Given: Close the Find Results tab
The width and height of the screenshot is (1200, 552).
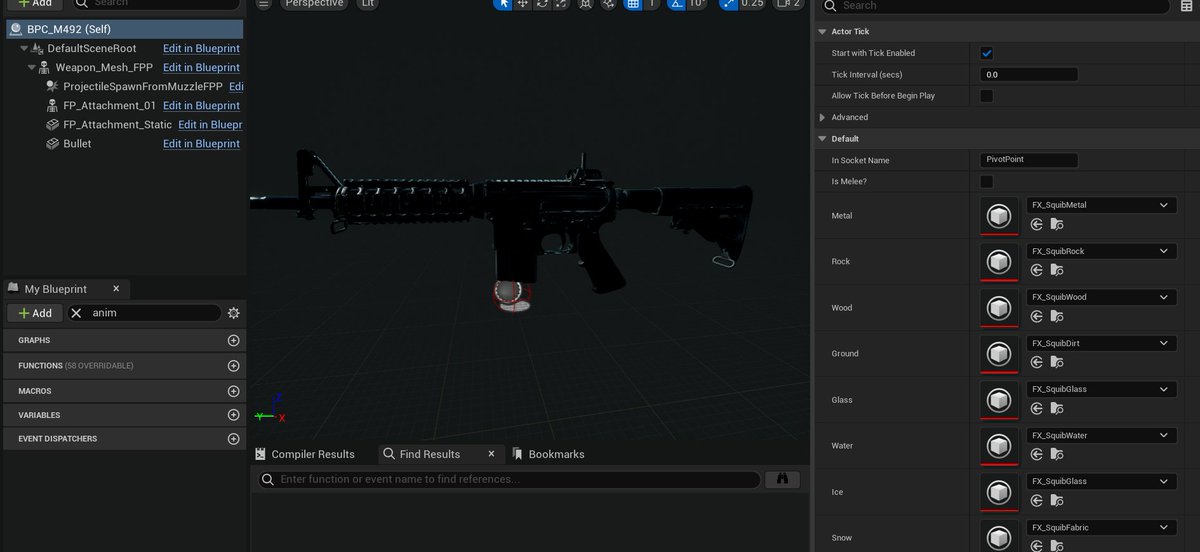Looking at the screenshot, I should pyautogui.click(x=491, y=453).
